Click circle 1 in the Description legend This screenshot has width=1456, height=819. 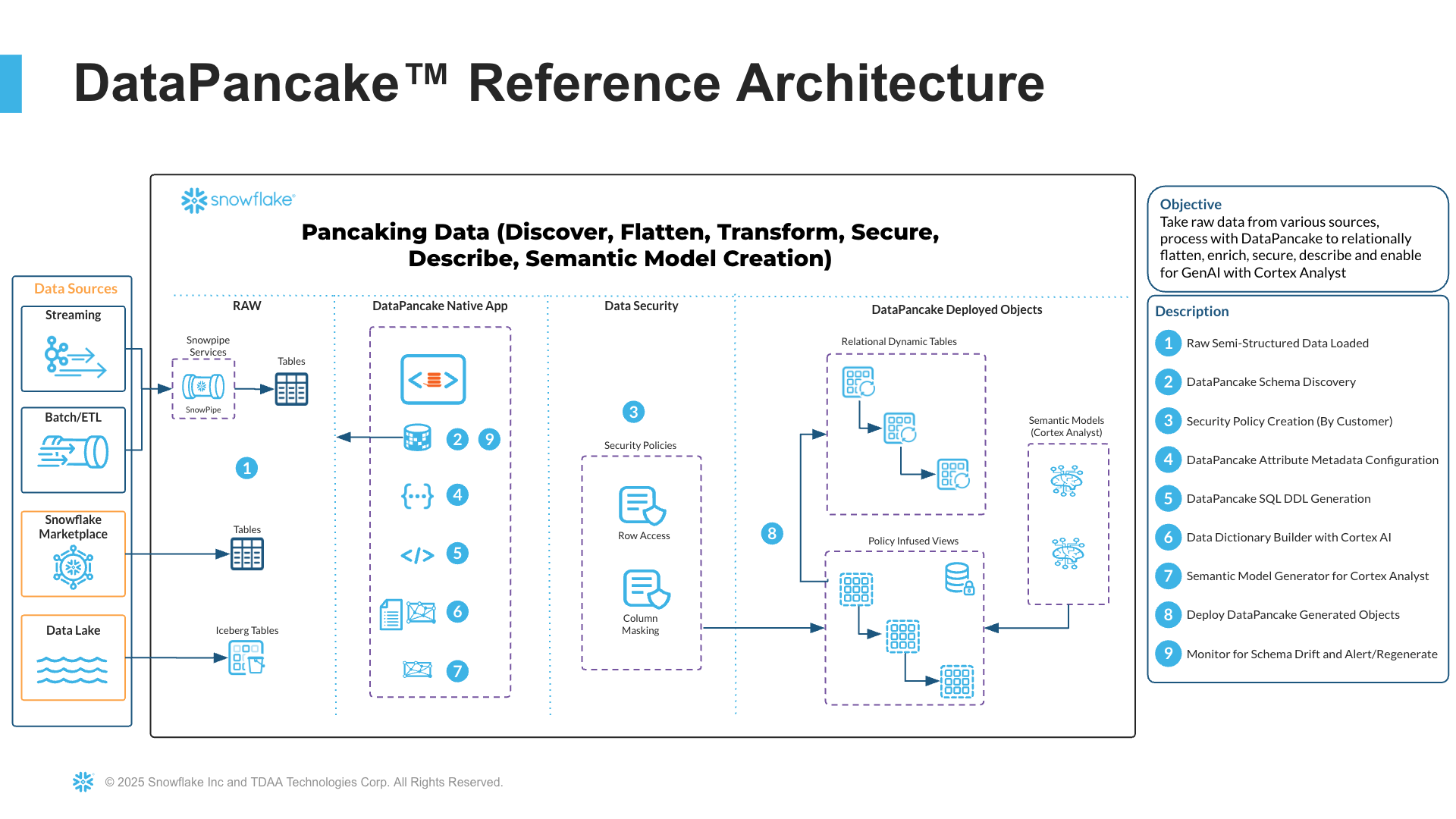click(x=1168, y=344)
